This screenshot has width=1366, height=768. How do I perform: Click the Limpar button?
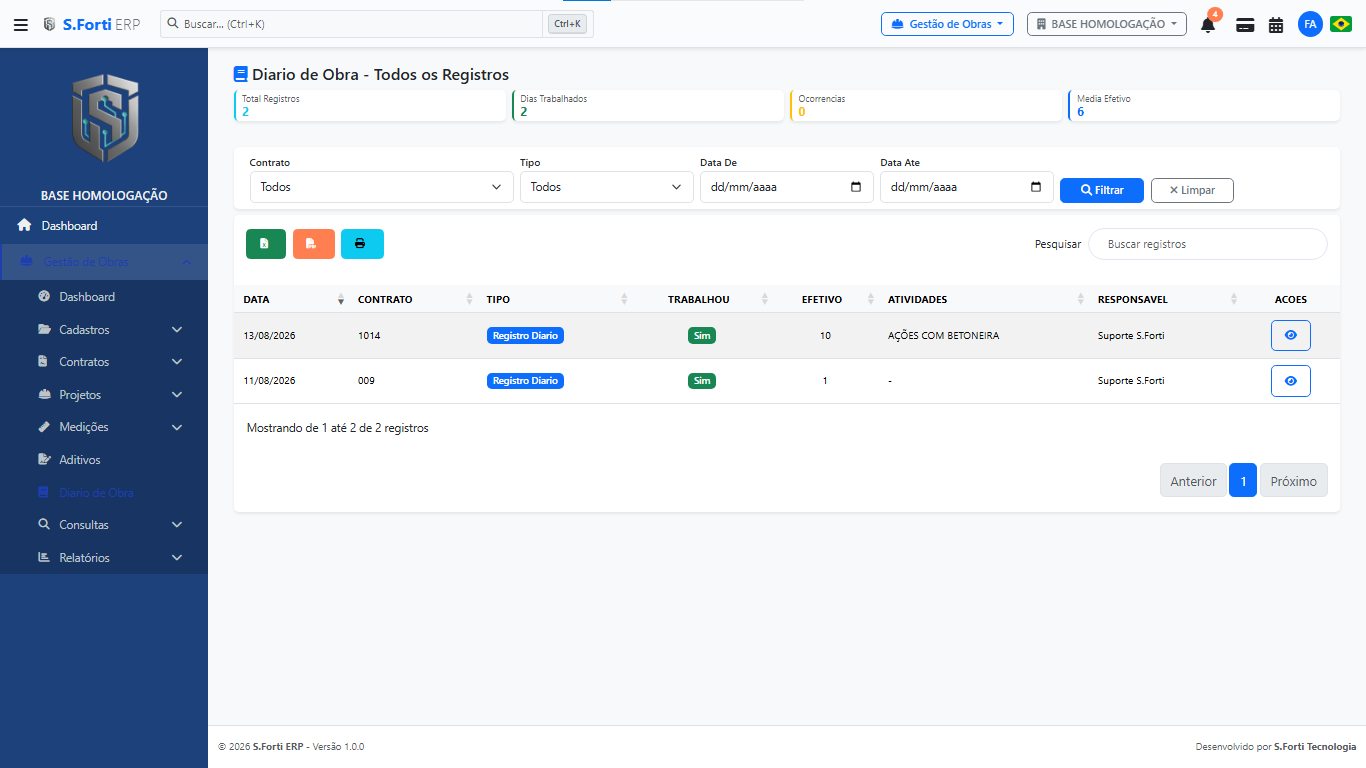[x=1192, y=190]
